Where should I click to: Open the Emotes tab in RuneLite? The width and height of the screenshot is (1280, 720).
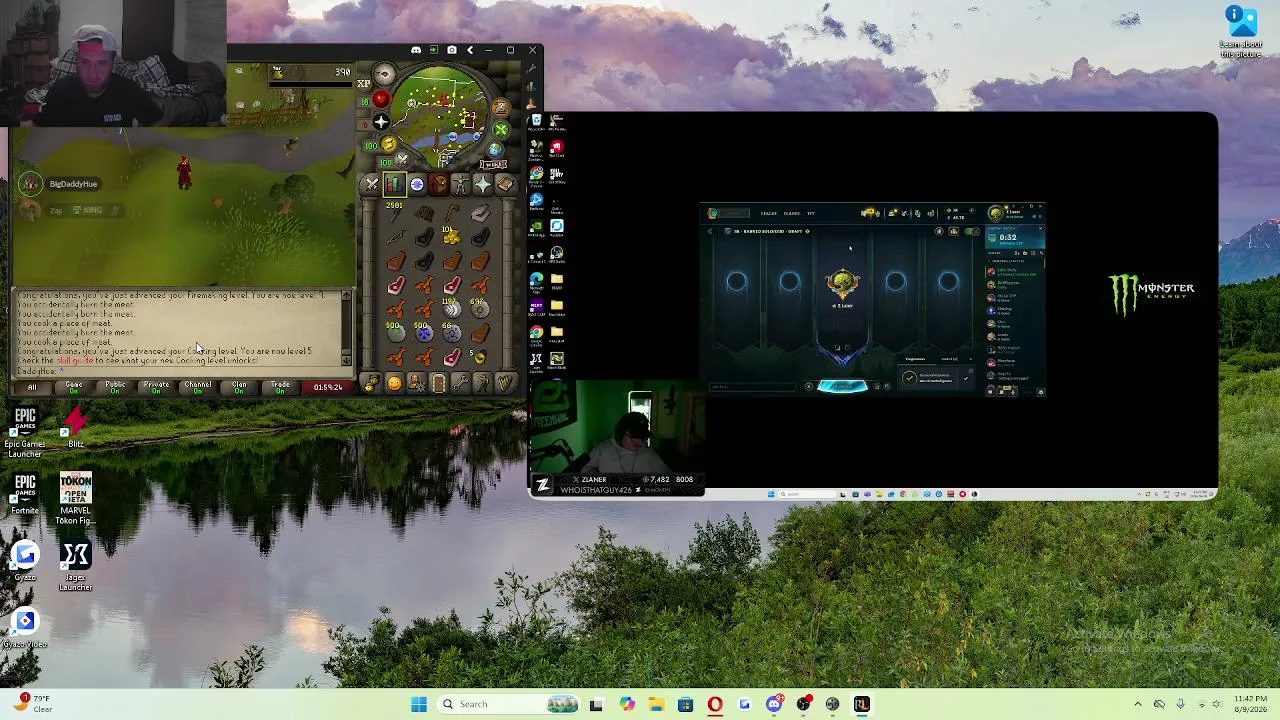[482, 383]
